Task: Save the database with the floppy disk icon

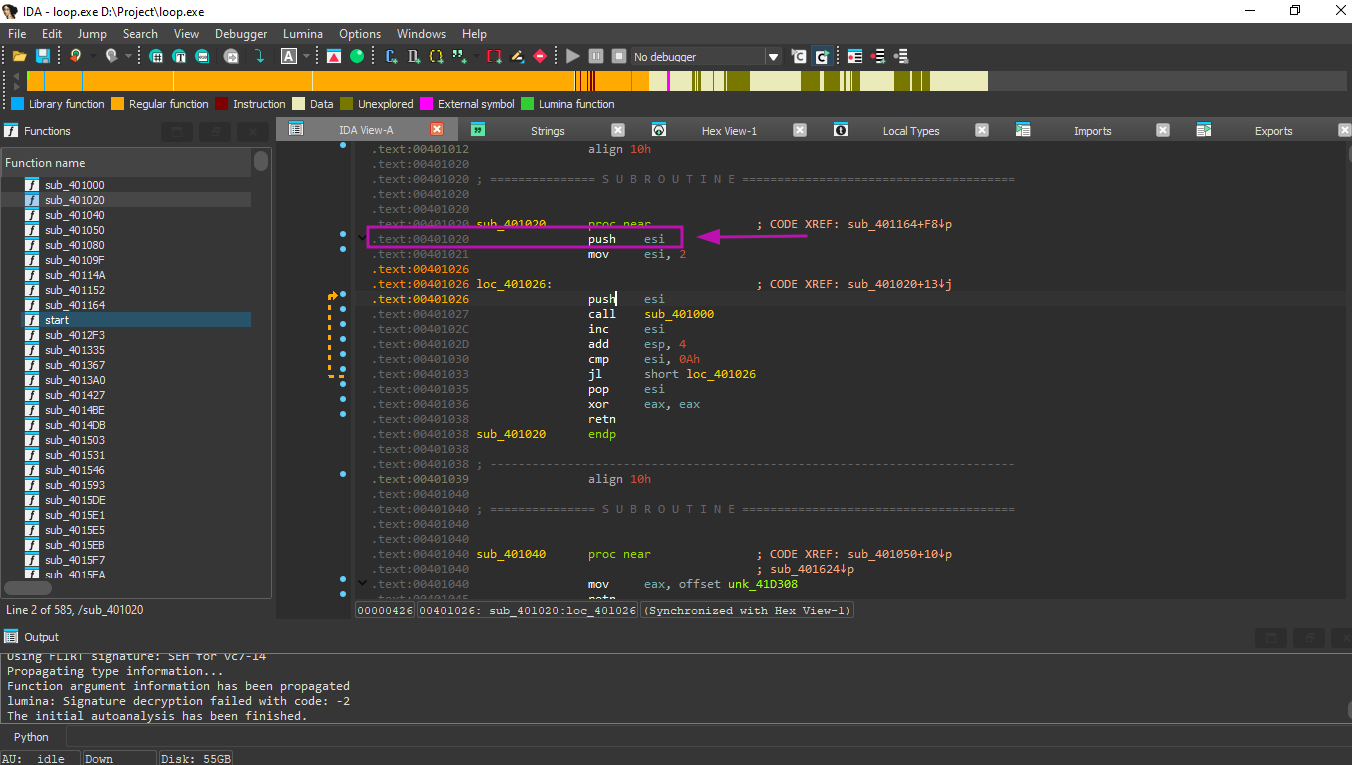Action: pyautogui.click(x=43, y=57)
